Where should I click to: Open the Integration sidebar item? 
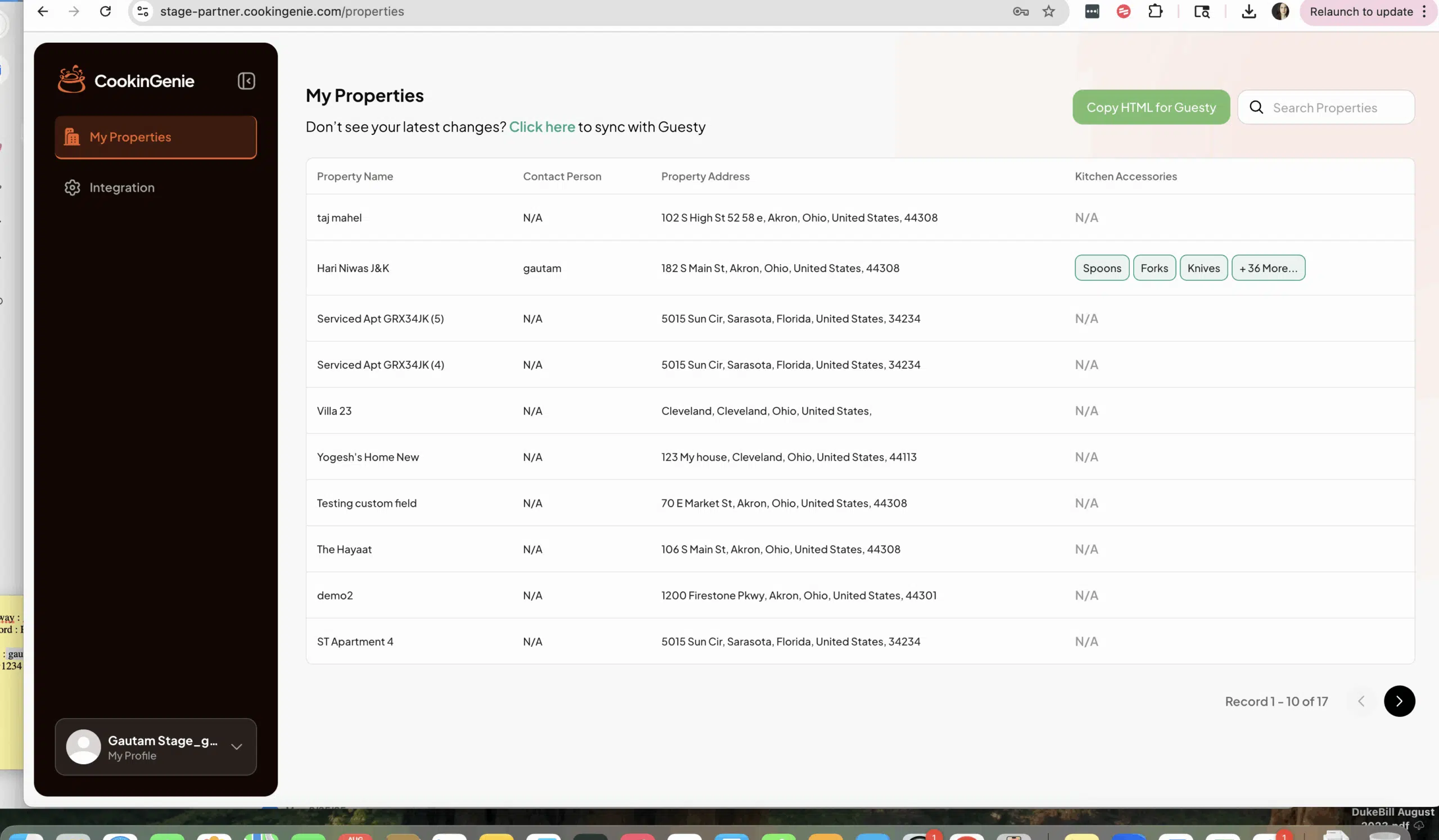click(x=121, y=187)
